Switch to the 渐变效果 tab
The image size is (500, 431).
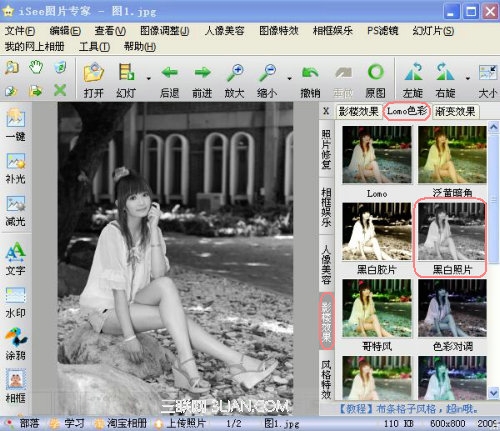[x=455, y=111]
